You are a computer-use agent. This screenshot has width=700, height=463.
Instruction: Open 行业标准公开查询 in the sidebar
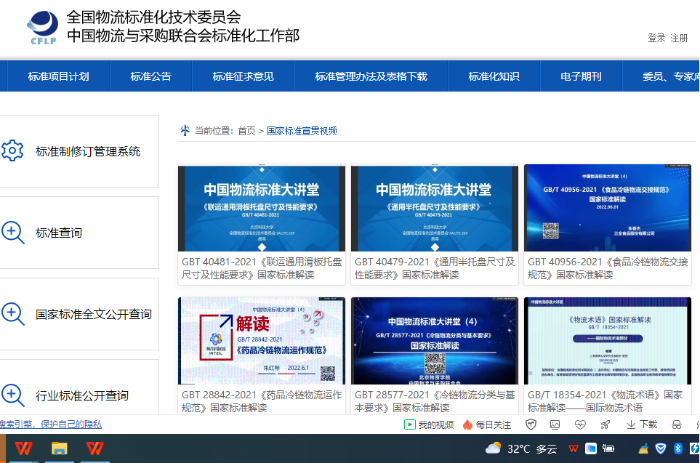[x=82, y=395]
